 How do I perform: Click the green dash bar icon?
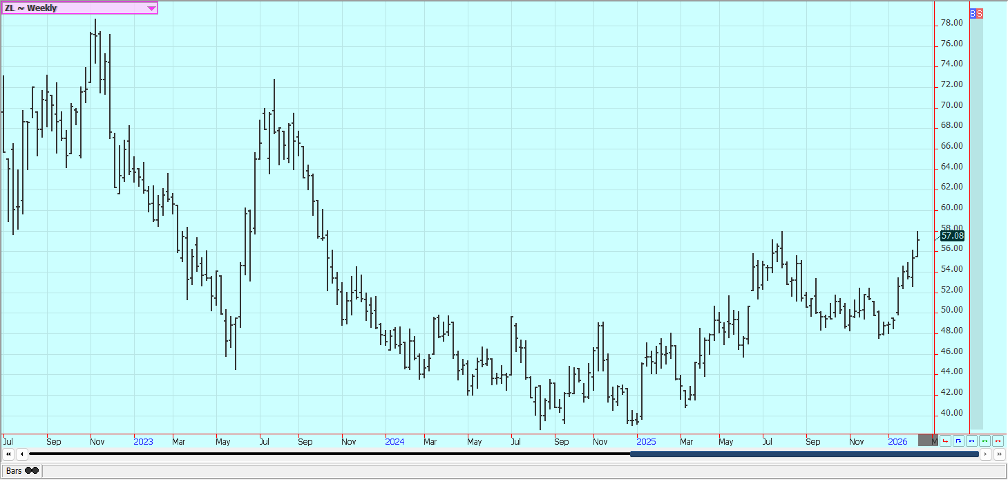984,440
